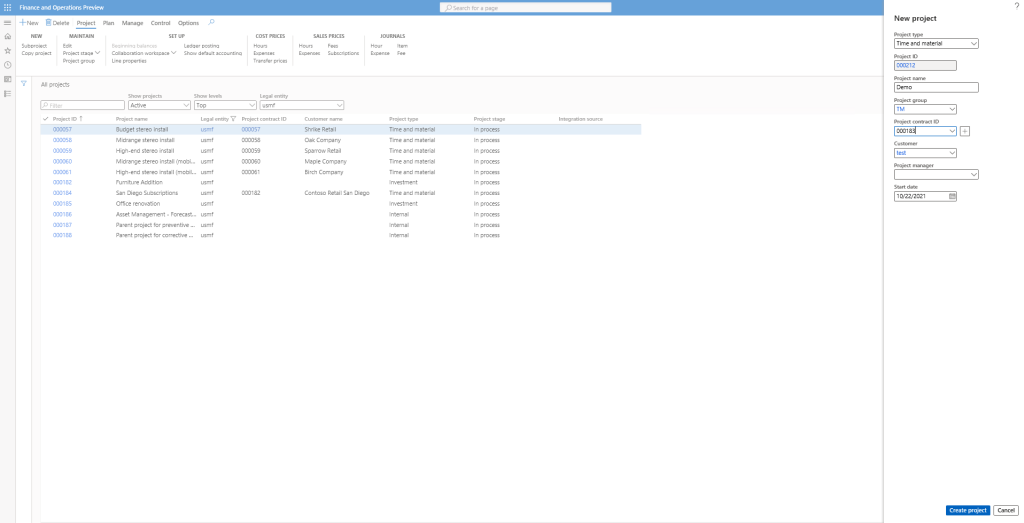This screenshot has width=1024, height=523.
Task: Open the Control tab
Action: [161, 23]
